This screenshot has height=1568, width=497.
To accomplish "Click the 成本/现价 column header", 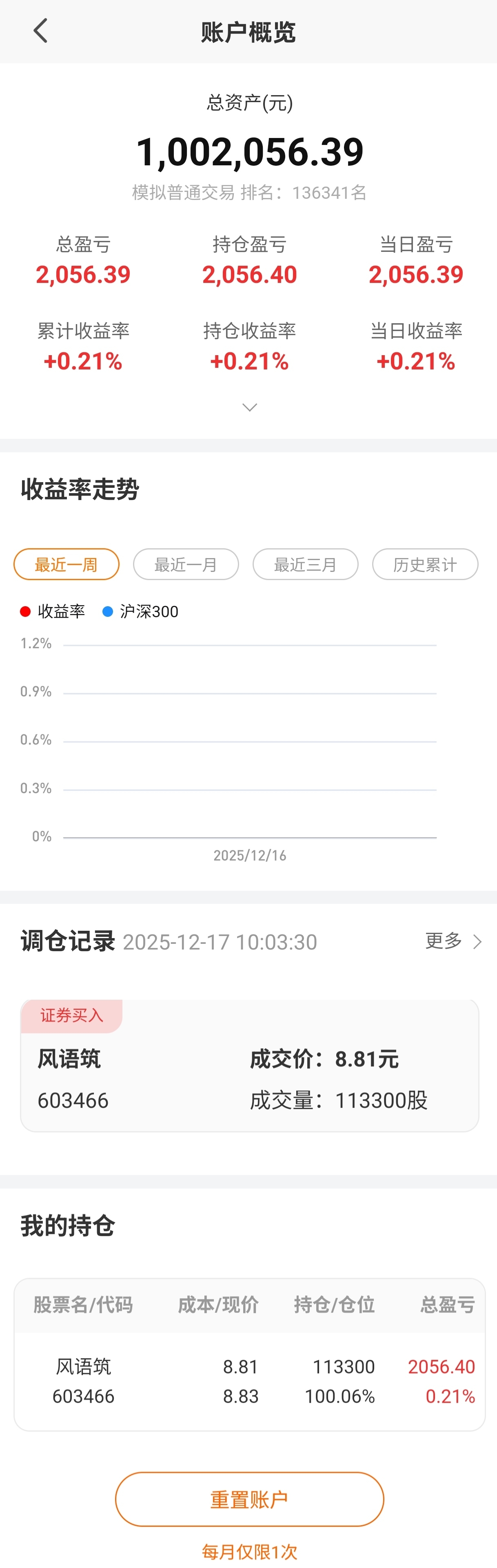I will coord(218,1304).
